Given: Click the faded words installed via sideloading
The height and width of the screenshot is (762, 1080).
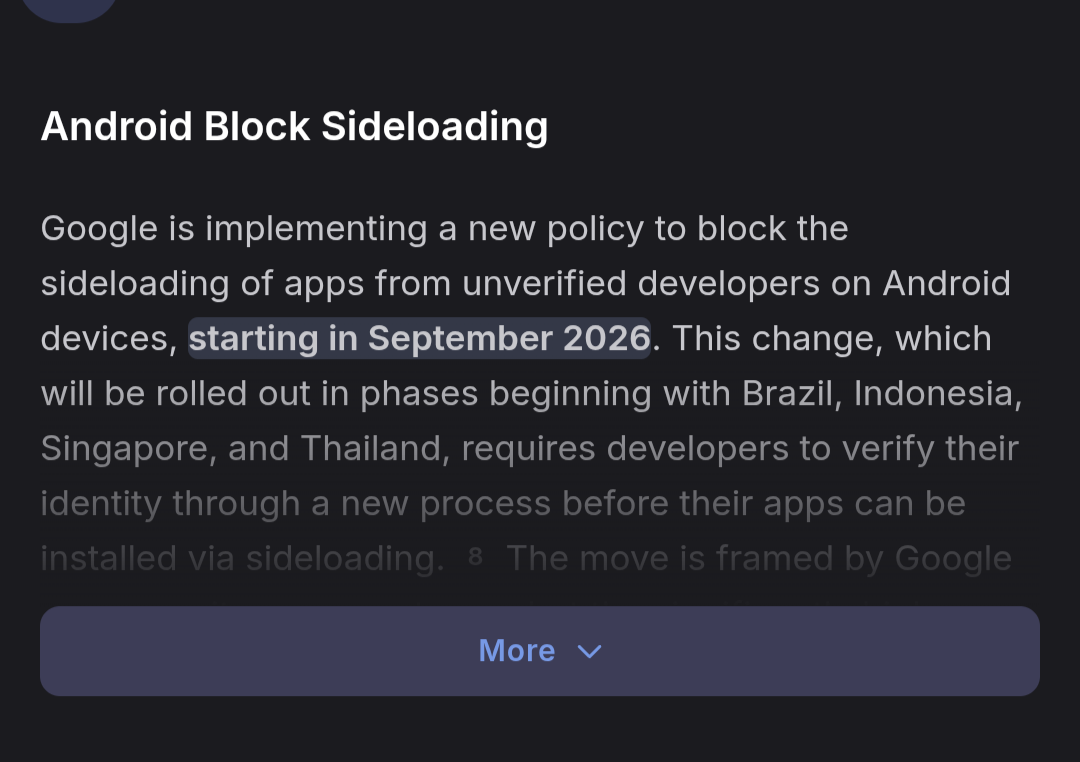Looking at the screenshot, I should (242, 558).
